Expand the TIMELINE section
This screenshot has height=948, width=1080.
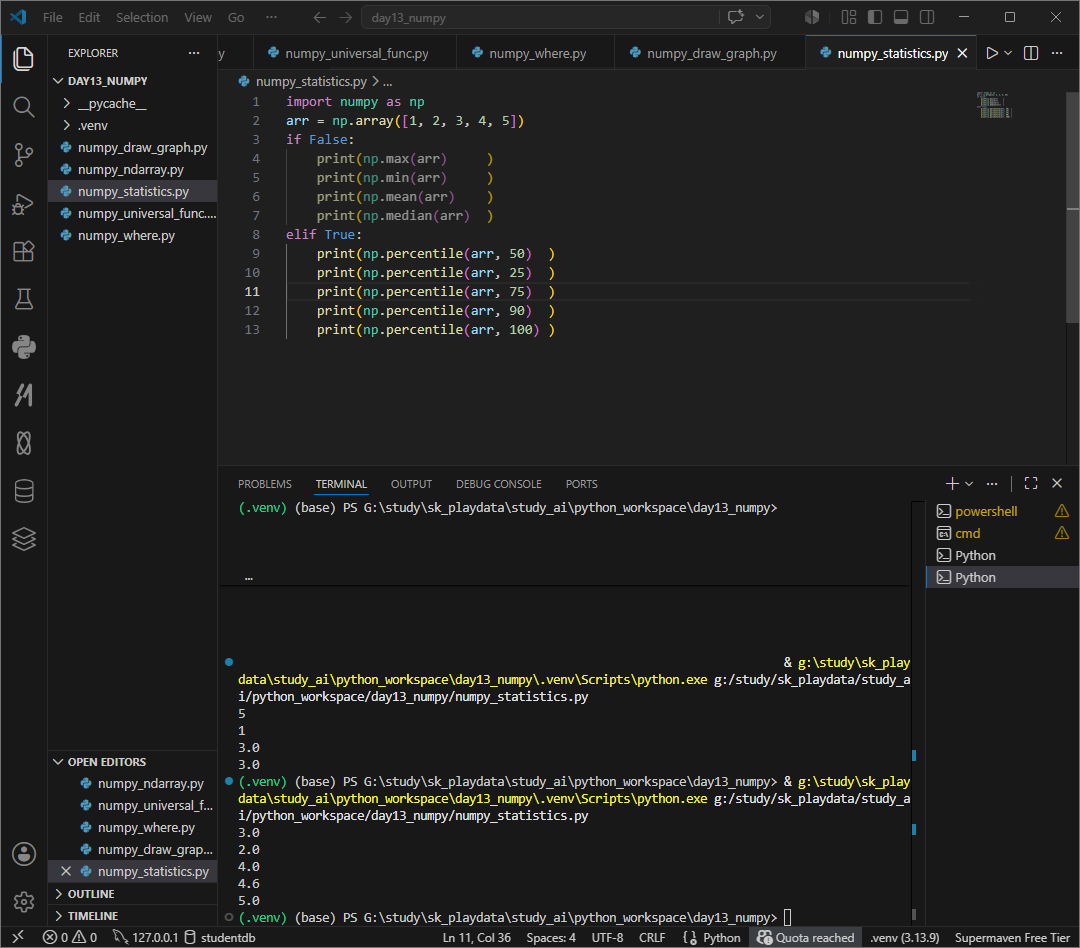132,916
